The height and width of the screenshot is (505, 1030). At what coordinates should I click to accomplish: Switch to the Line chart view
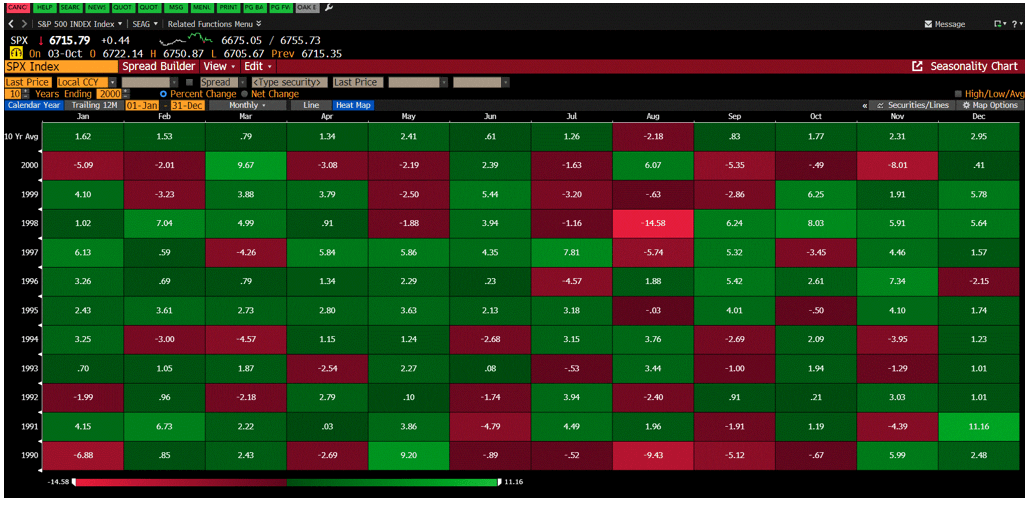[x=311, y=105]
